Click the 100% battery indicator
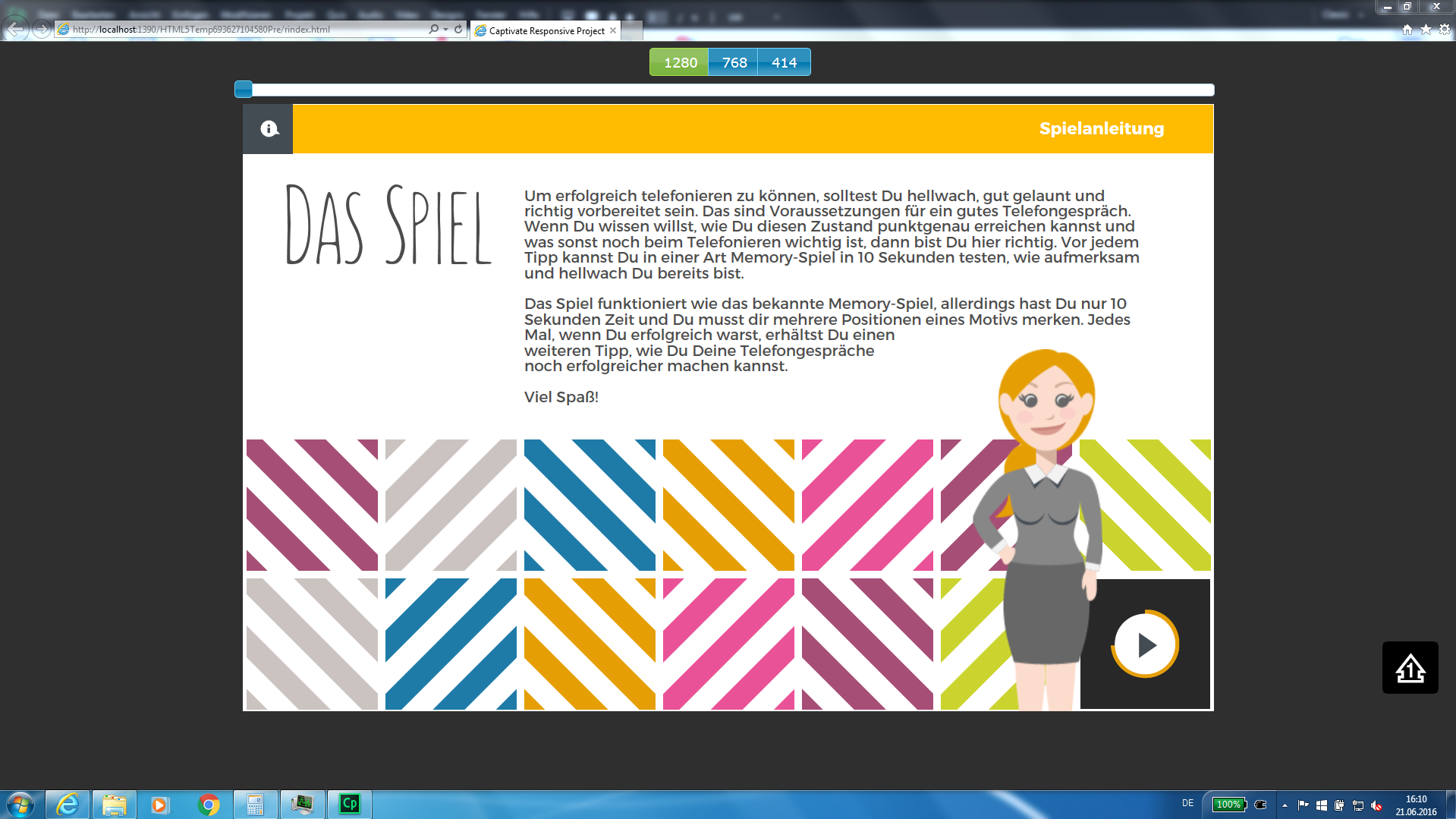Screen dimensions: 1456x819 (1229, 805)
